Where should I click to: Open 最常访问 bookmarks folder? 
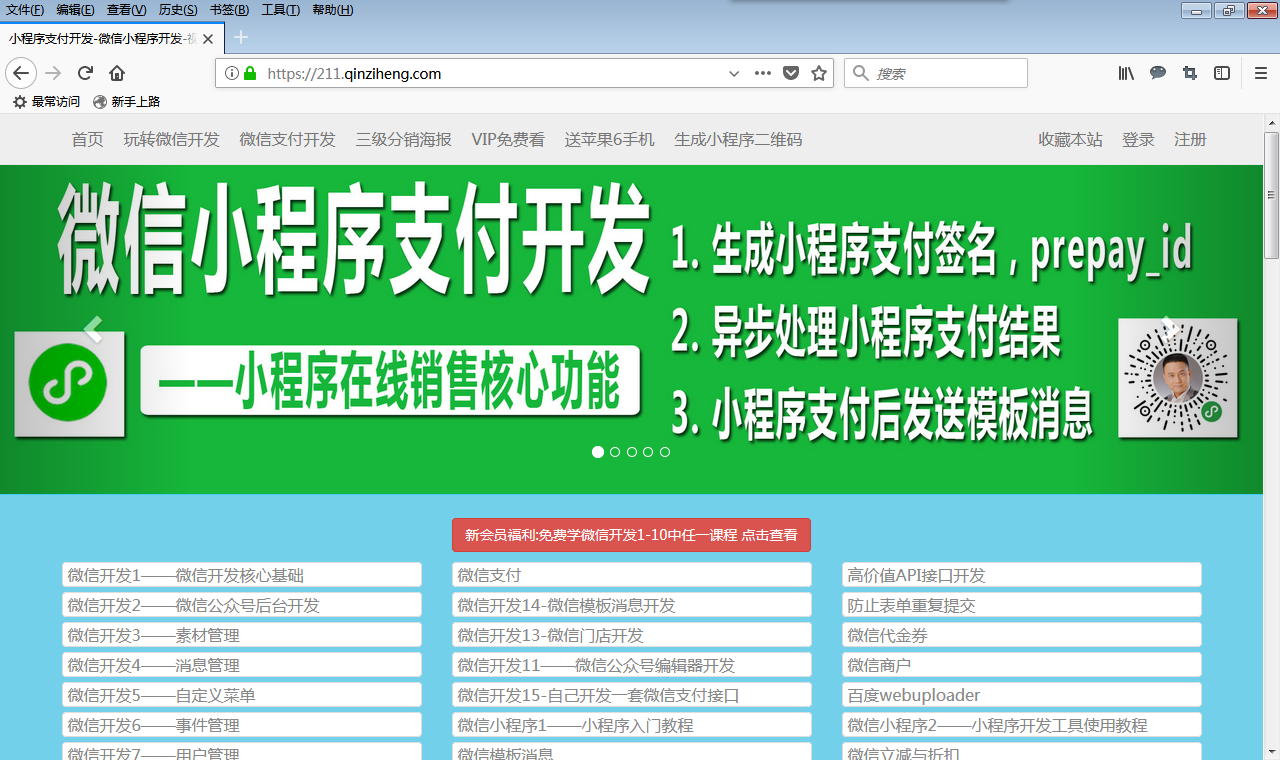coord(46,102)
